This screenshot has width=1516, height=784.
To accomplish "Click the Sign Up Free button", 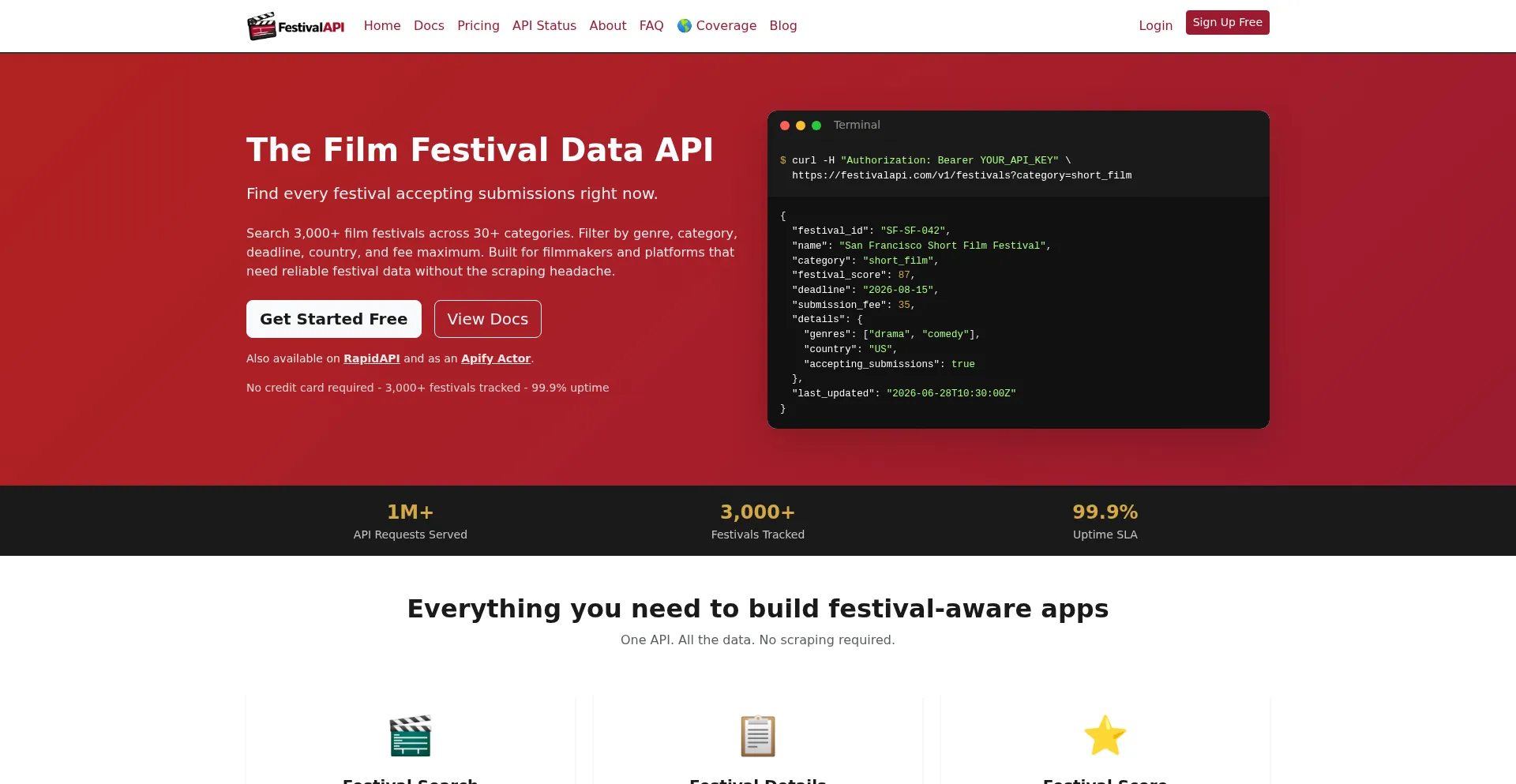I will point(1228,22).
